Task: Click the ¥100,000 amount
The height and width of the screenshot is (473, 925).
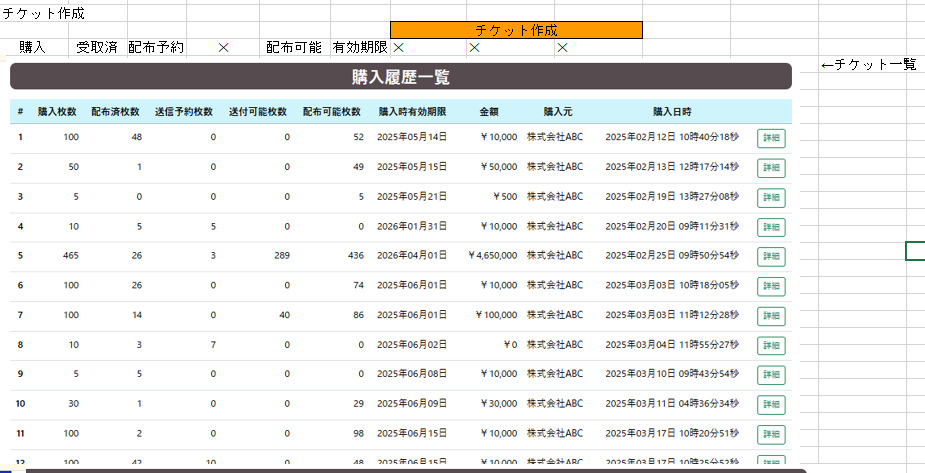Action: (496, 315)
